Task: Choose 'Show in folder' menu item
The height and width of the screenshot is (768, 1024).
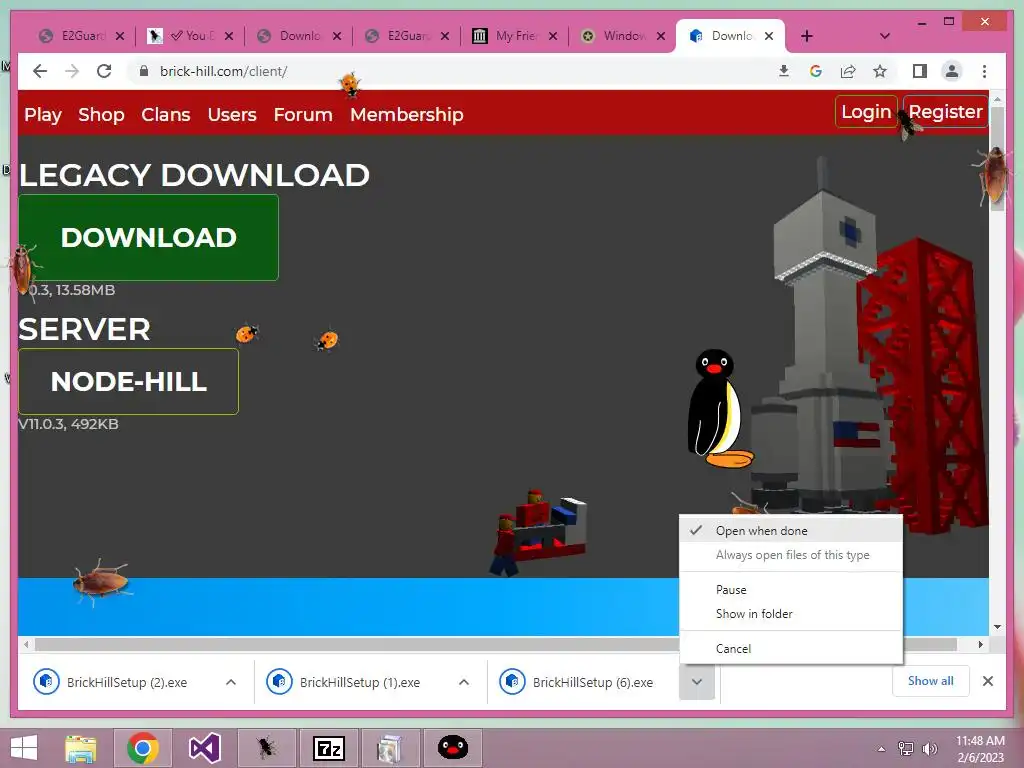Action: [x=791, y=614]
